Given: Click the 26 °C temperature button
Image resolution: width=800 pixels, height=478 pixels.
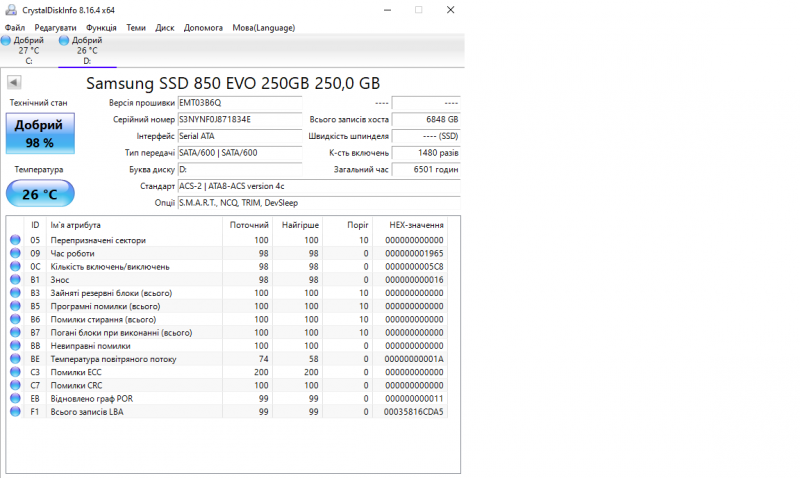Looking at the screenshot, I should [x=40, y=194].
